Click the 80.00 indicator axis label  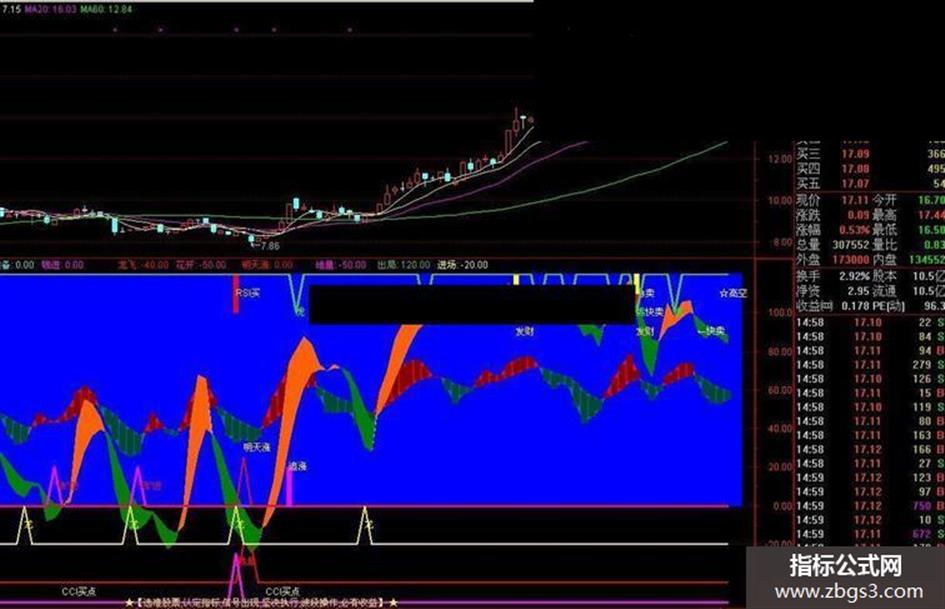[x=780, y=352]
